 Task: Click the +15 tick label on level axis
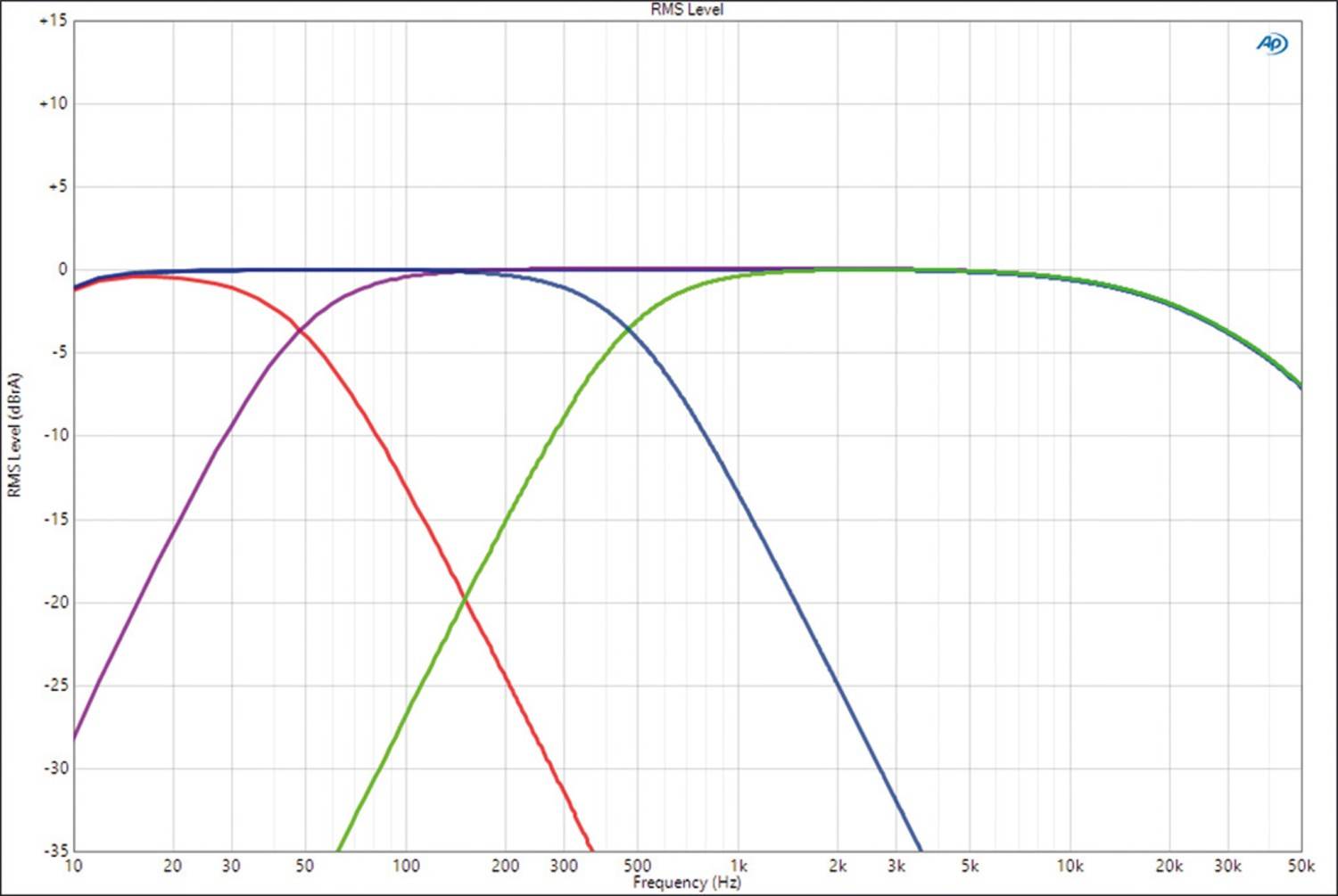click(54, 21)
